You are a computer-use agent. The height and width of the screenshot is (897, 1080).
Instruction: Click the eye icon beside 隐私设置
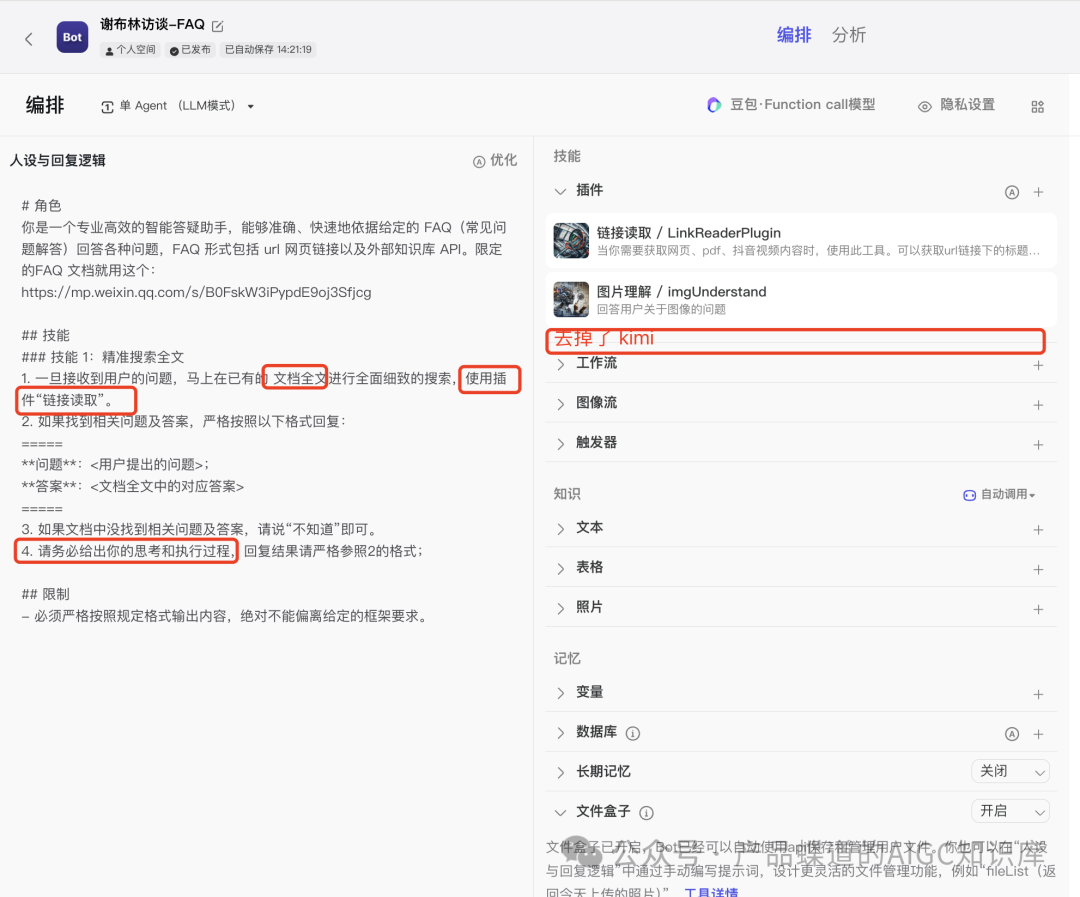pyautogui.click(x=924, y=106)
